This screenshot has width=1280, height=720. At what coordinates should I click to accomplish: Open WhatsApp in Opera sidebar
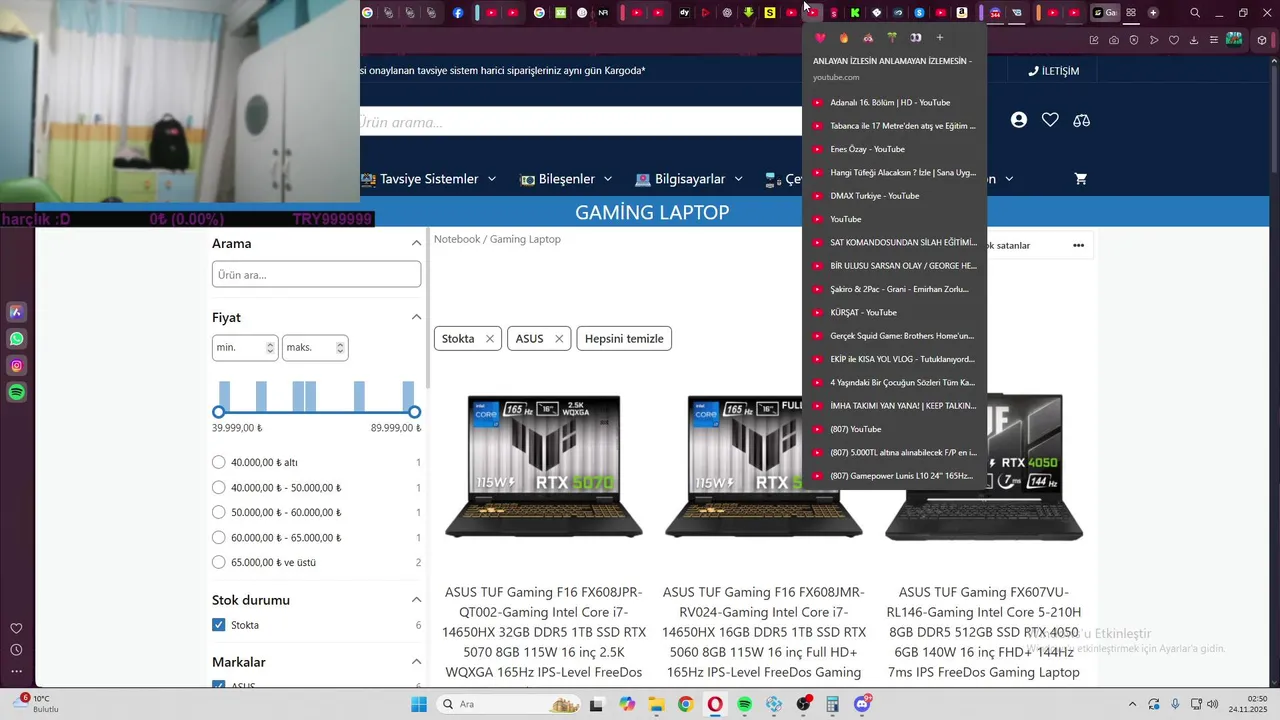(17, 339)
